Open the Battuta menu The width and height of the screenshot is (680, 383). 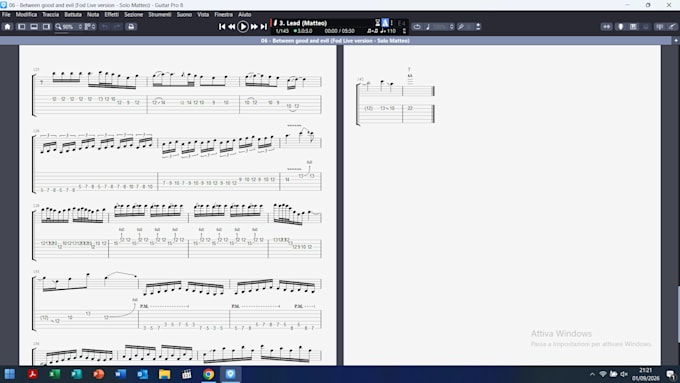[x=73, y=14]
